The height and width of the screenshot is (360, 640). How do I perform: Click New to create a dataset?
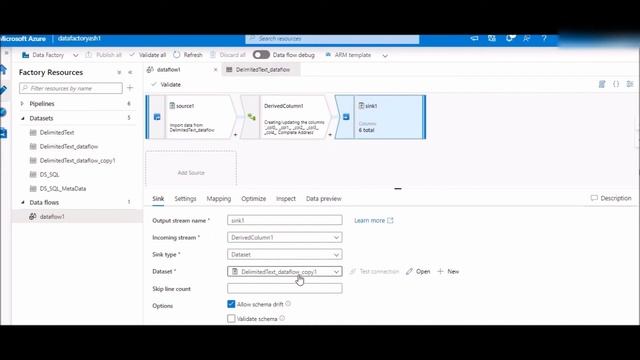[448, 271]
